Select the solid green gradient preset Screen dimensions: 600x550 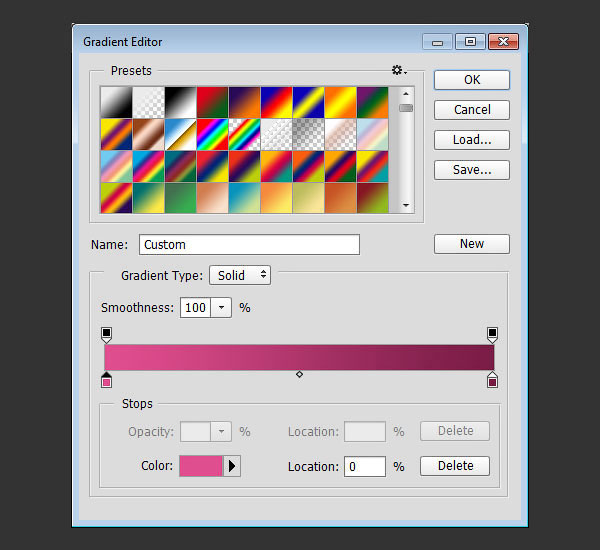[x=180, y=198]
